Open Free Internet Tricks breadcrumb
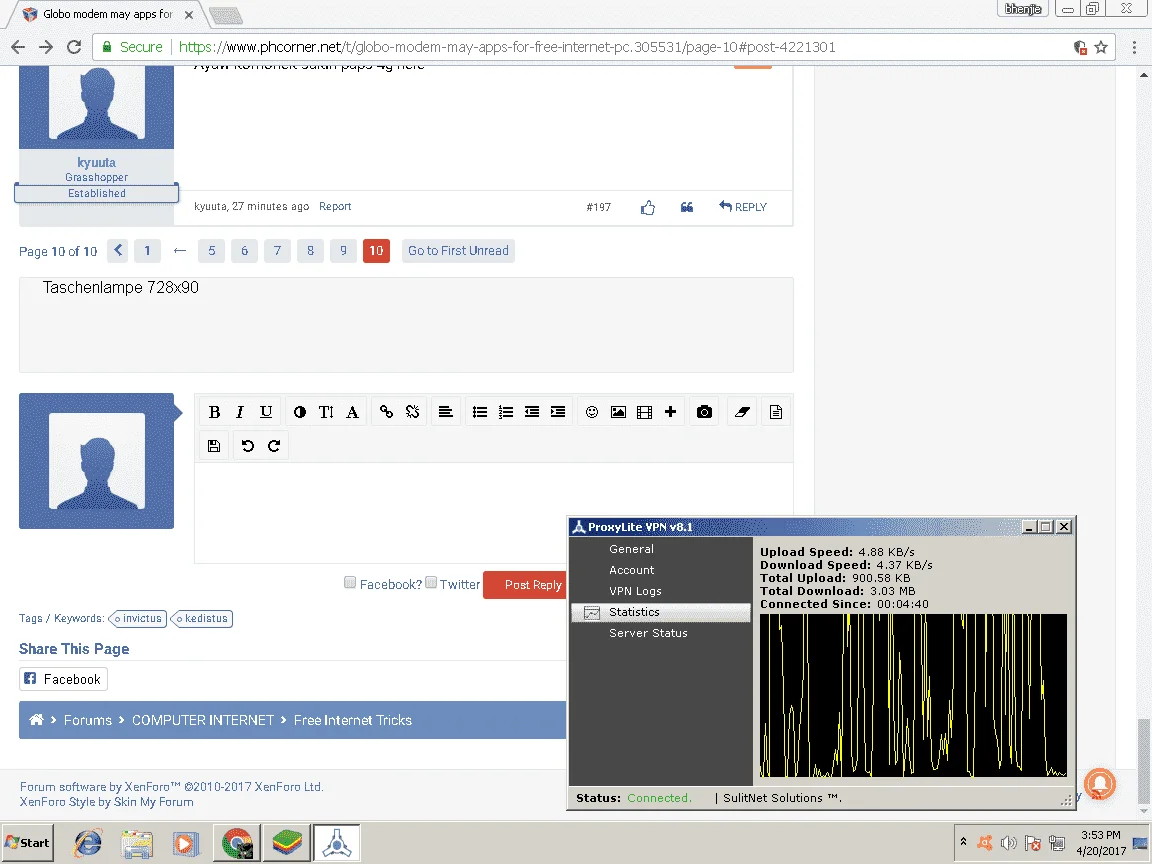Image resolution: width=1152 pixels, height=864 pixels. [x=353, y=720]
